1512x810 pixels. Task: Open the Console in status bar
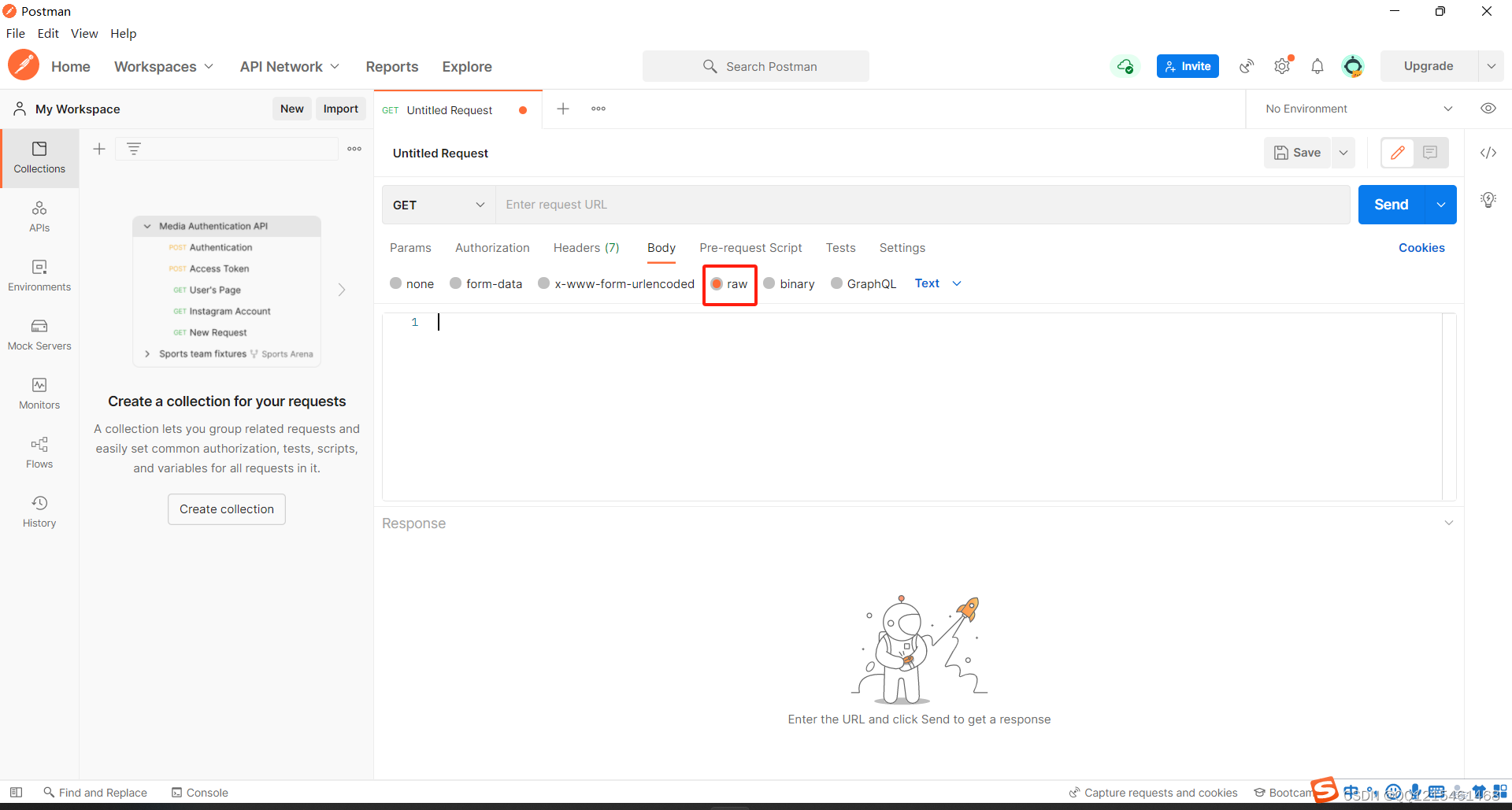pos(200,793)
